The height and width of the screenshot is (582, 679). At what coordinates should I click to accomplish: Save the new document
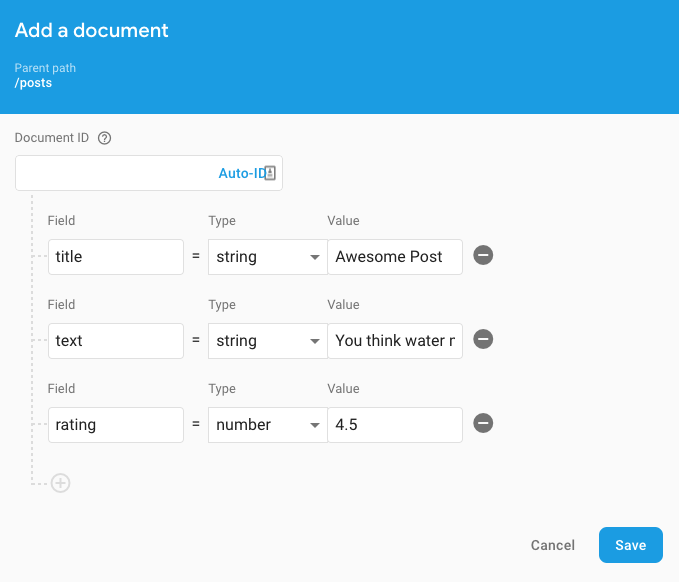pyautogui.click(x=630, y=545)
